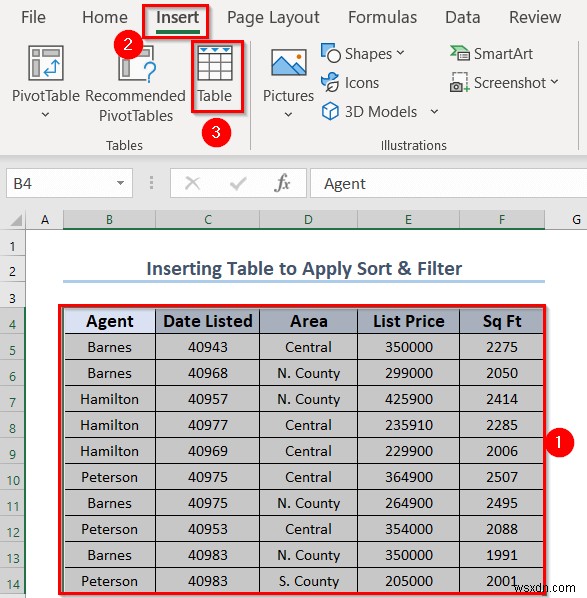Click the Cancel X formula bar icon

click(192, 183)
